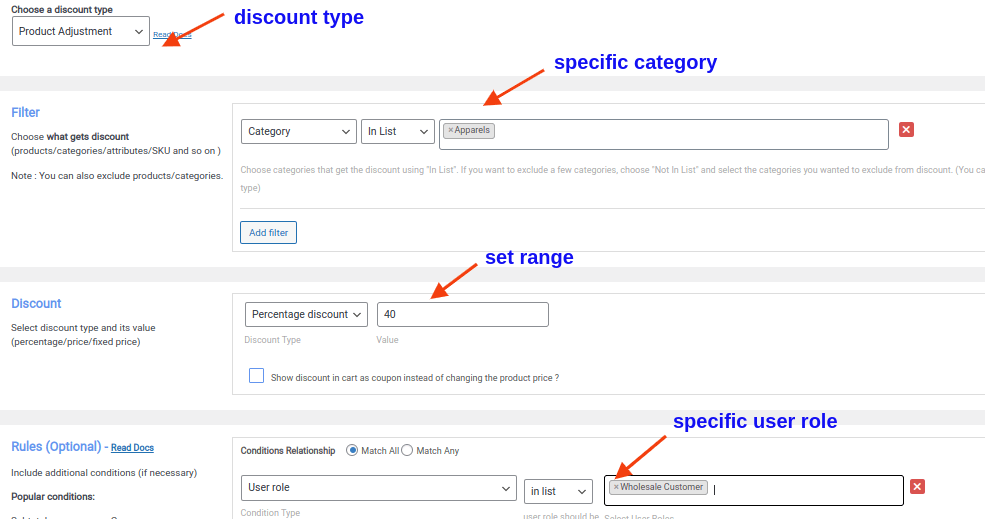The width and height of the screenshot is (985, 519).
Task: Delete the User role condition row
Action: click(x=917, y=487)
